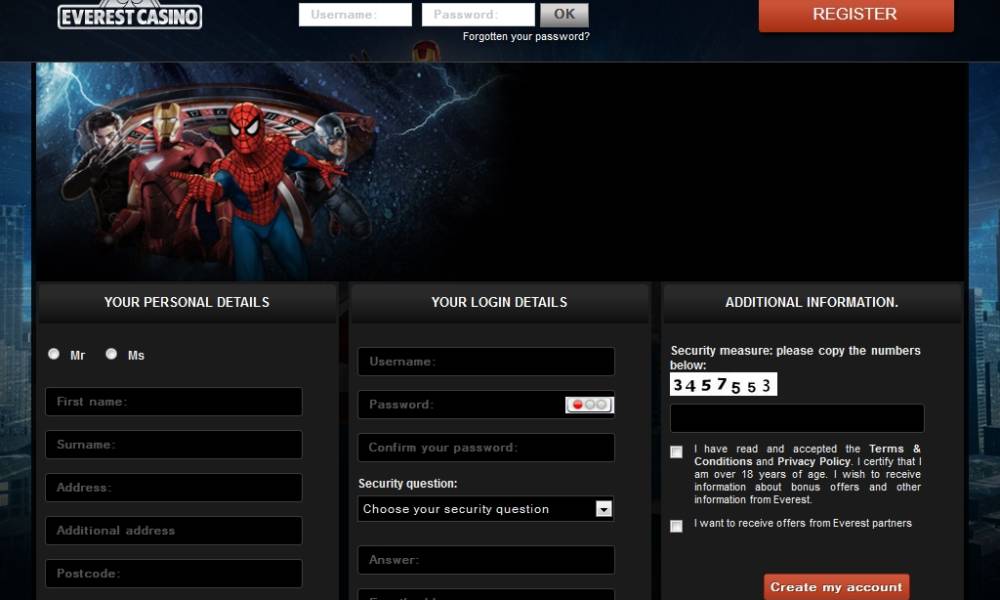
Task: Click the 'Security measure' instruction text
Action: pos(795,358)
